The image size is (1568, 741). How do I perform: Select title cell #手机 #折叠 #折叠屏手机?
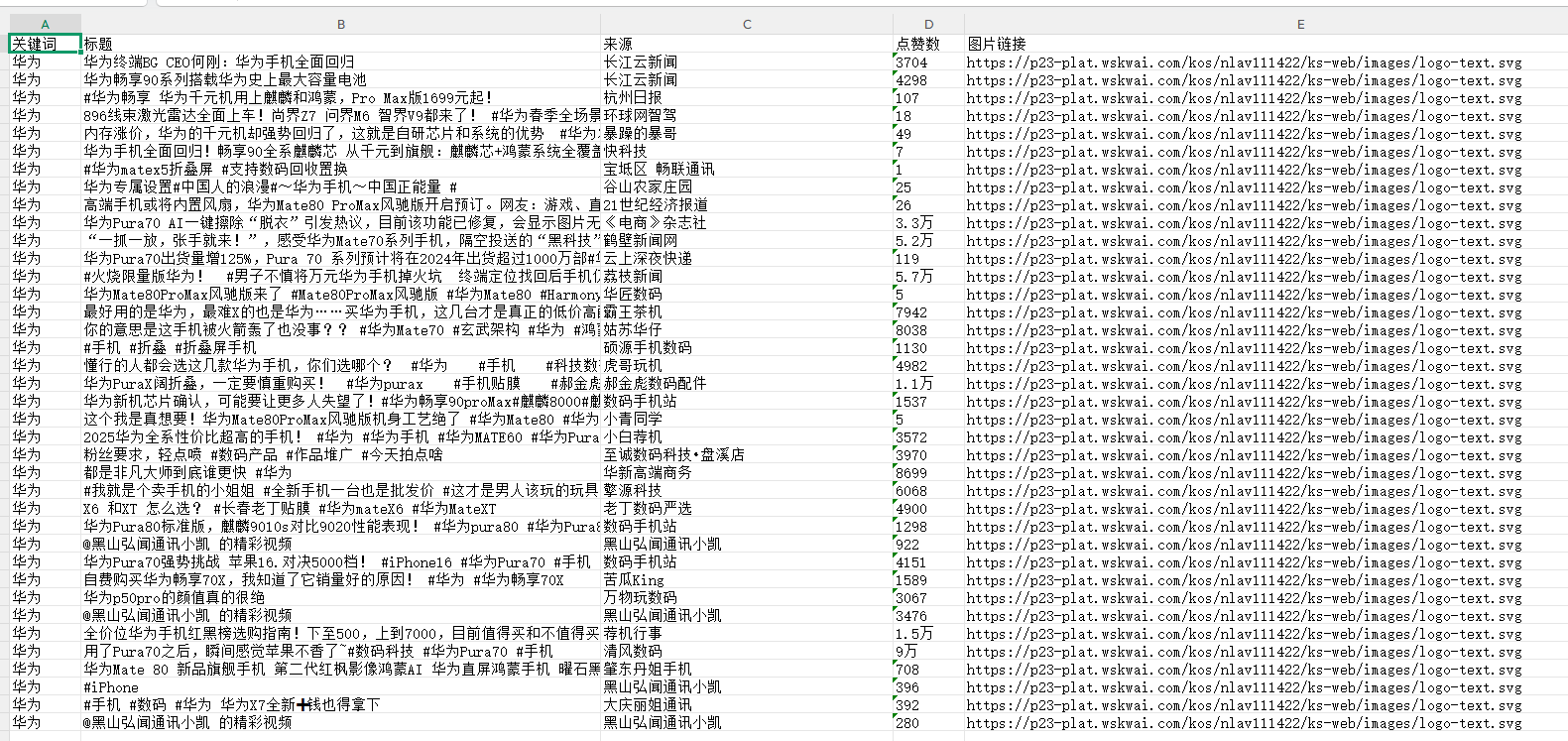click(x=341, y=347)
